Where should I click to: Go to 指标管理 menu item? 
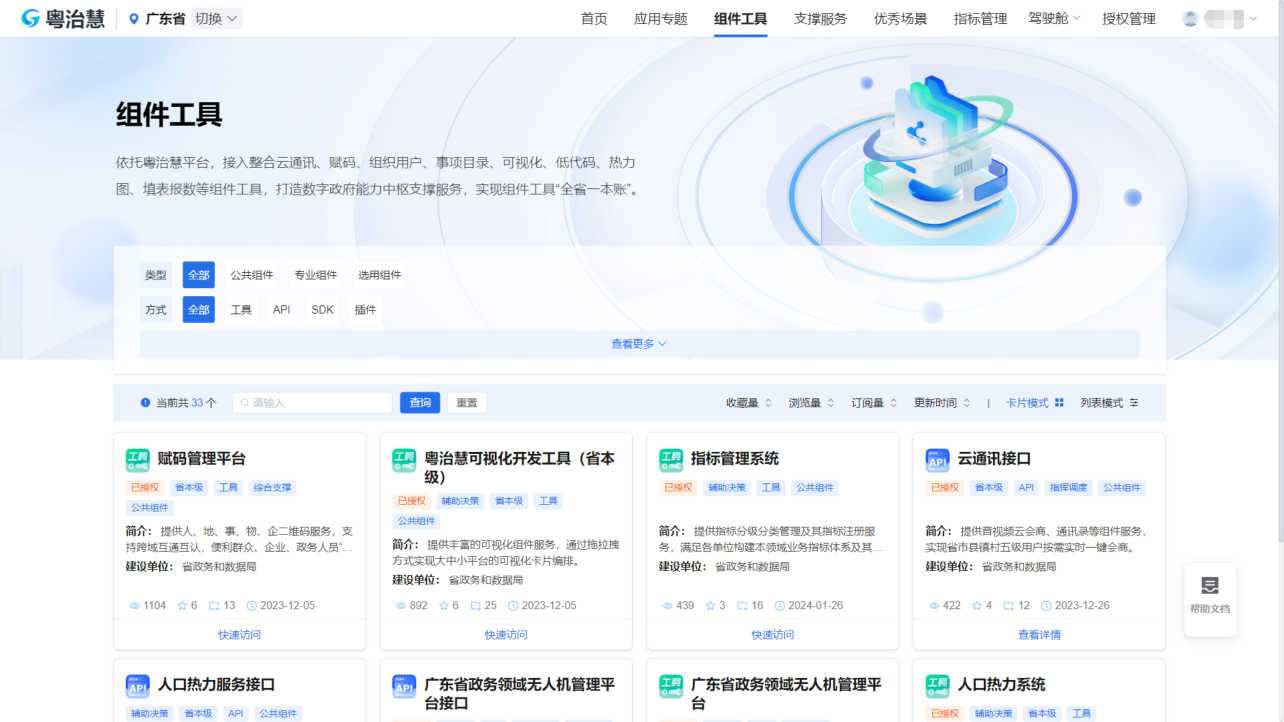(980, 19)
